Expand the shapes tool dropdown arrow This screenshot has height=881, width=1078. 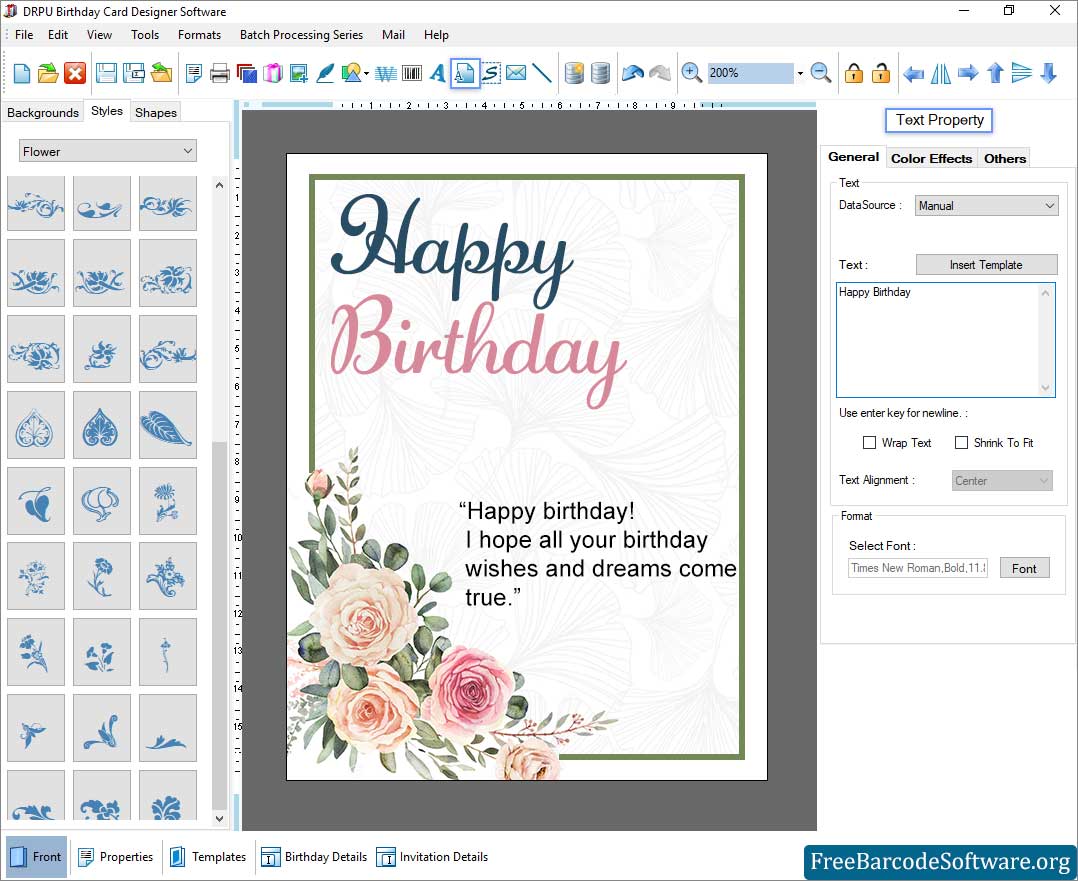point(366,73)
